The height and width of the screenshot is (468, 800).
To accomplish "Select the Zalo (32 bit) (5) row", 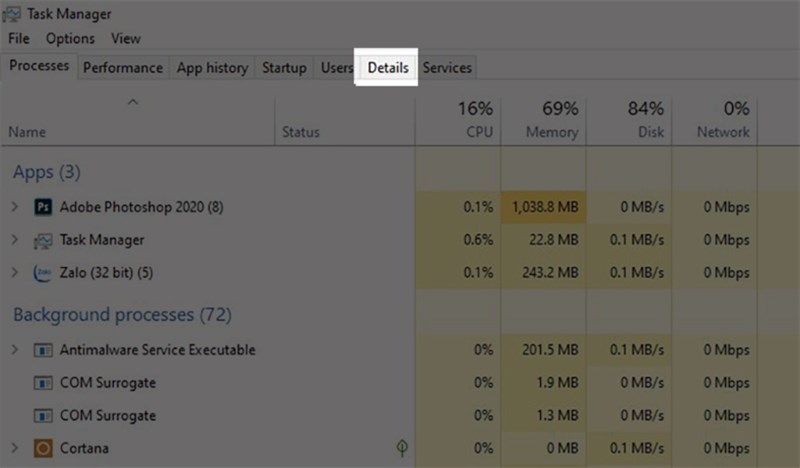I will [x=400, y=273].
